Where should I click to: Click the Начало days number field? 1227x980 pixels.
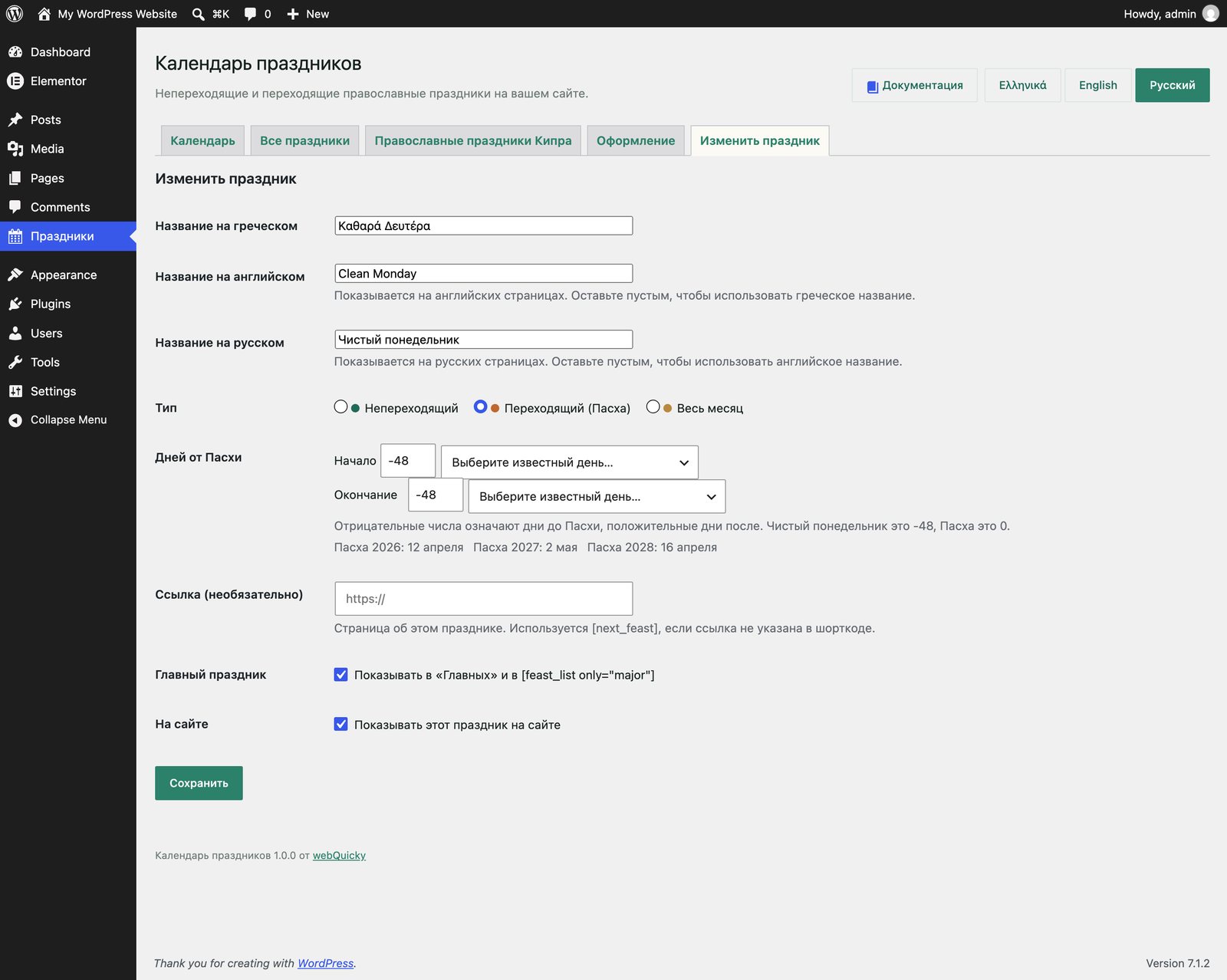pos(408,461)
